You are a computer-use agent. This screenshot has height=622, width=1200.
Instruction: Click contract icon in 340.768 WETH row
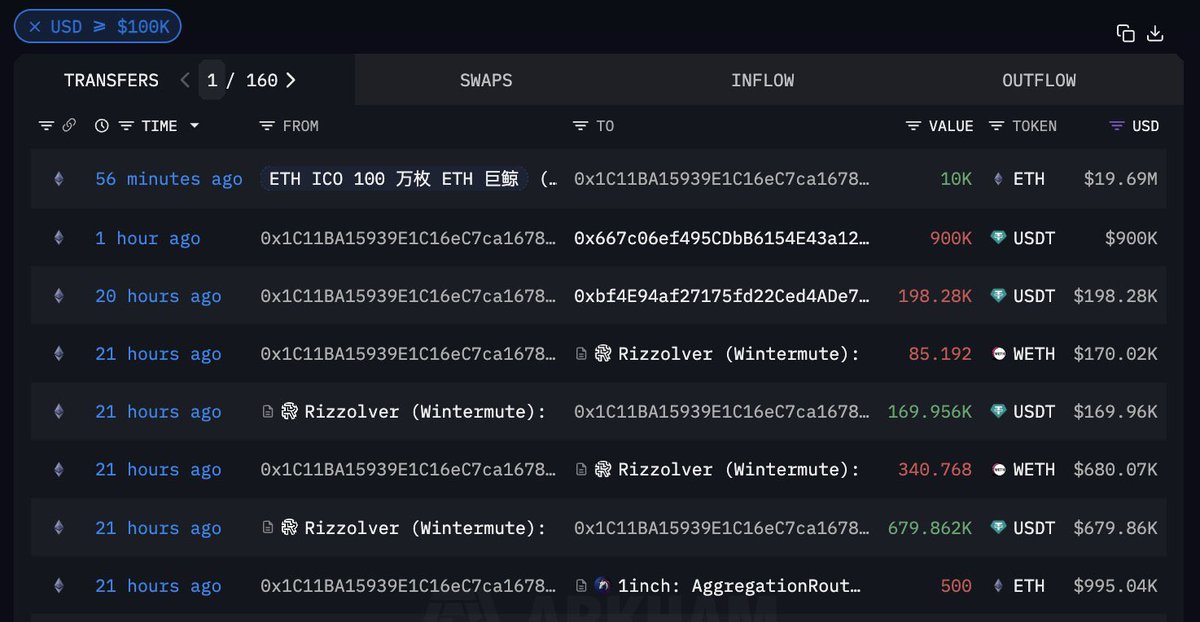coord(581,470)
